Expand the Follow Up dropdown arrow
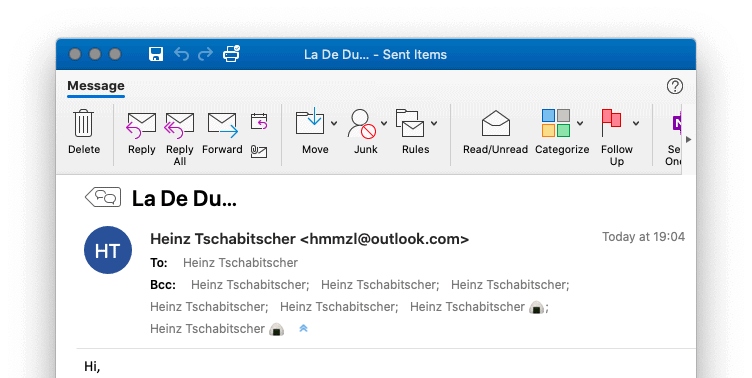Viewport: 752px width, 378px height. tap(636, 123)
